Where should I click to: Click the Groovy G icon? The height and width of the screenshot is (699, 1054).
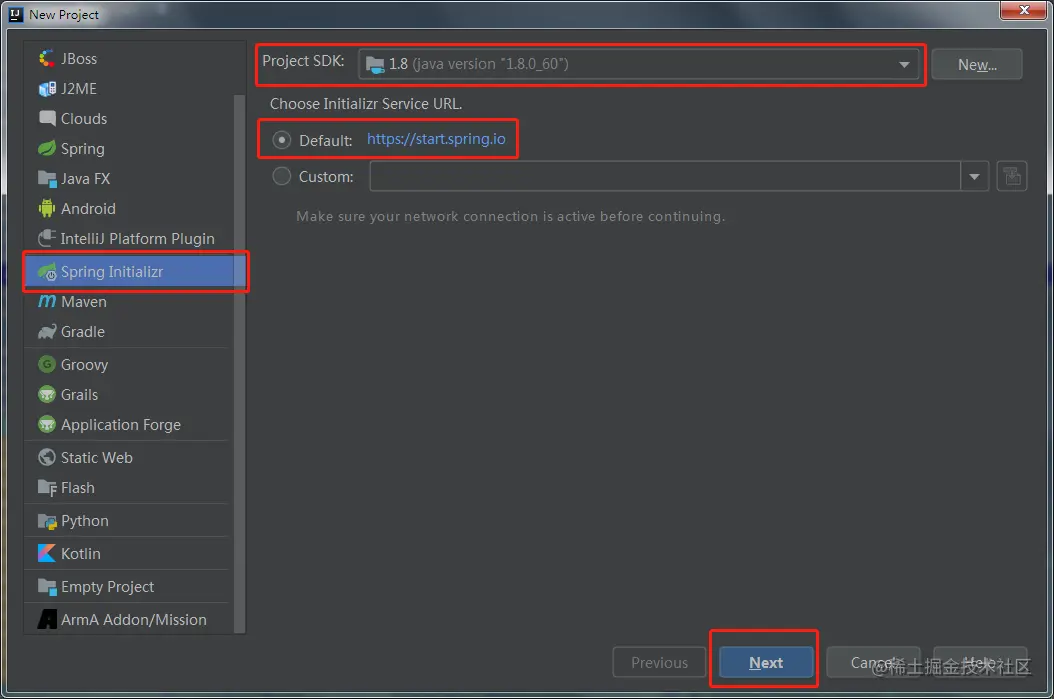(46, 364)
